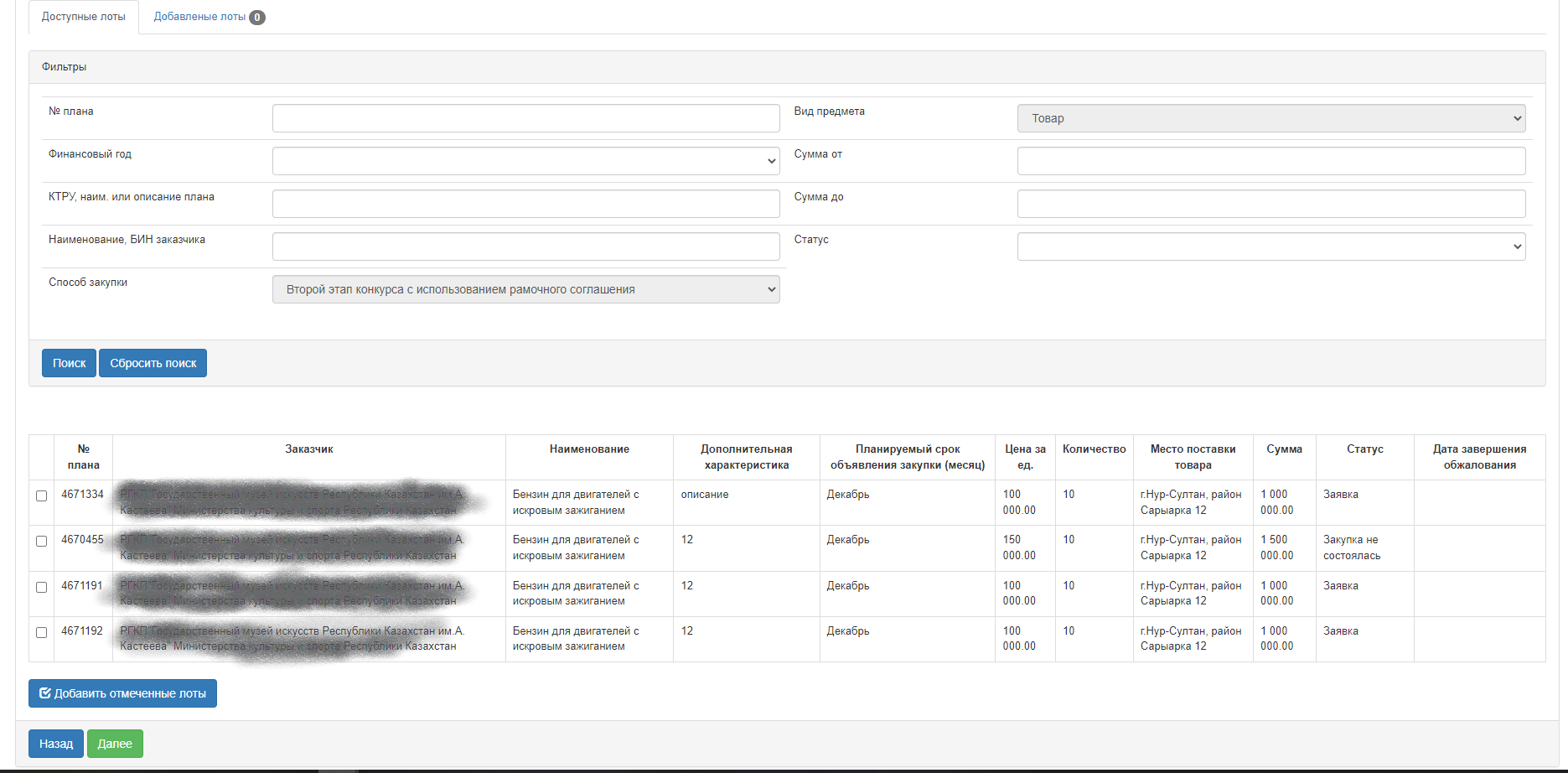The height and width of the screenshot is (773, 1568).
Task: Click Дата завершения обжалования header
Action: pos(1479,457)
